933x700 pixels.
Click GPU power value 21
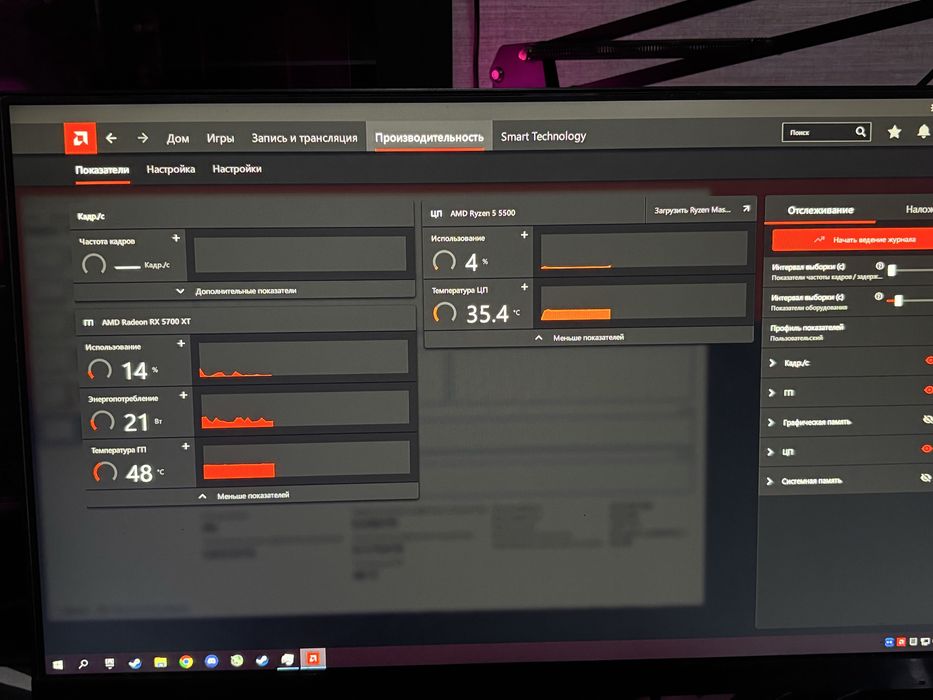(x=136, y=423)
